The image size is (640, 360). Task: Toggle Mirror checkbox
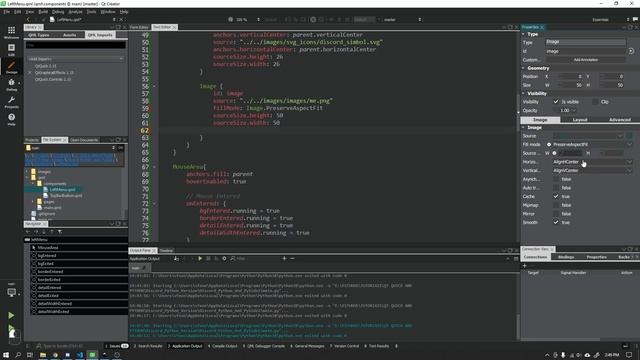click(x=556, y=214)
